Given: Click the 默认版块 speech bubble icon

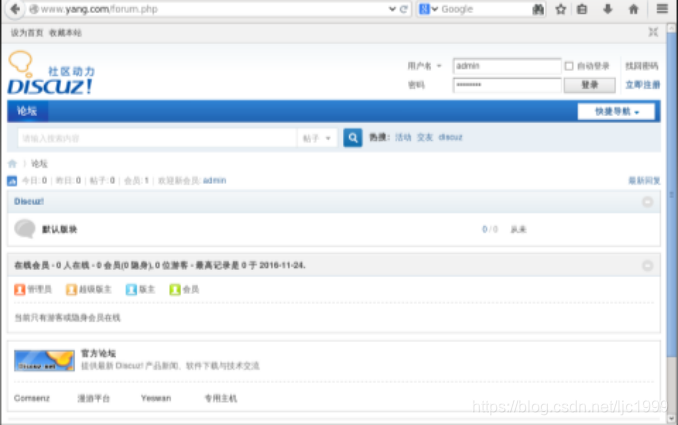Looking at the screenshot, I should [x=25, y=229].
